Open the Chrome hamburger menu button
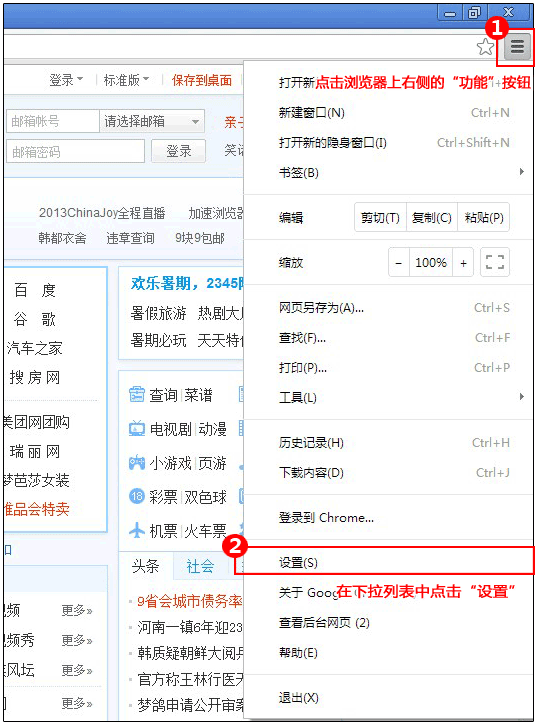 [517, 46]
